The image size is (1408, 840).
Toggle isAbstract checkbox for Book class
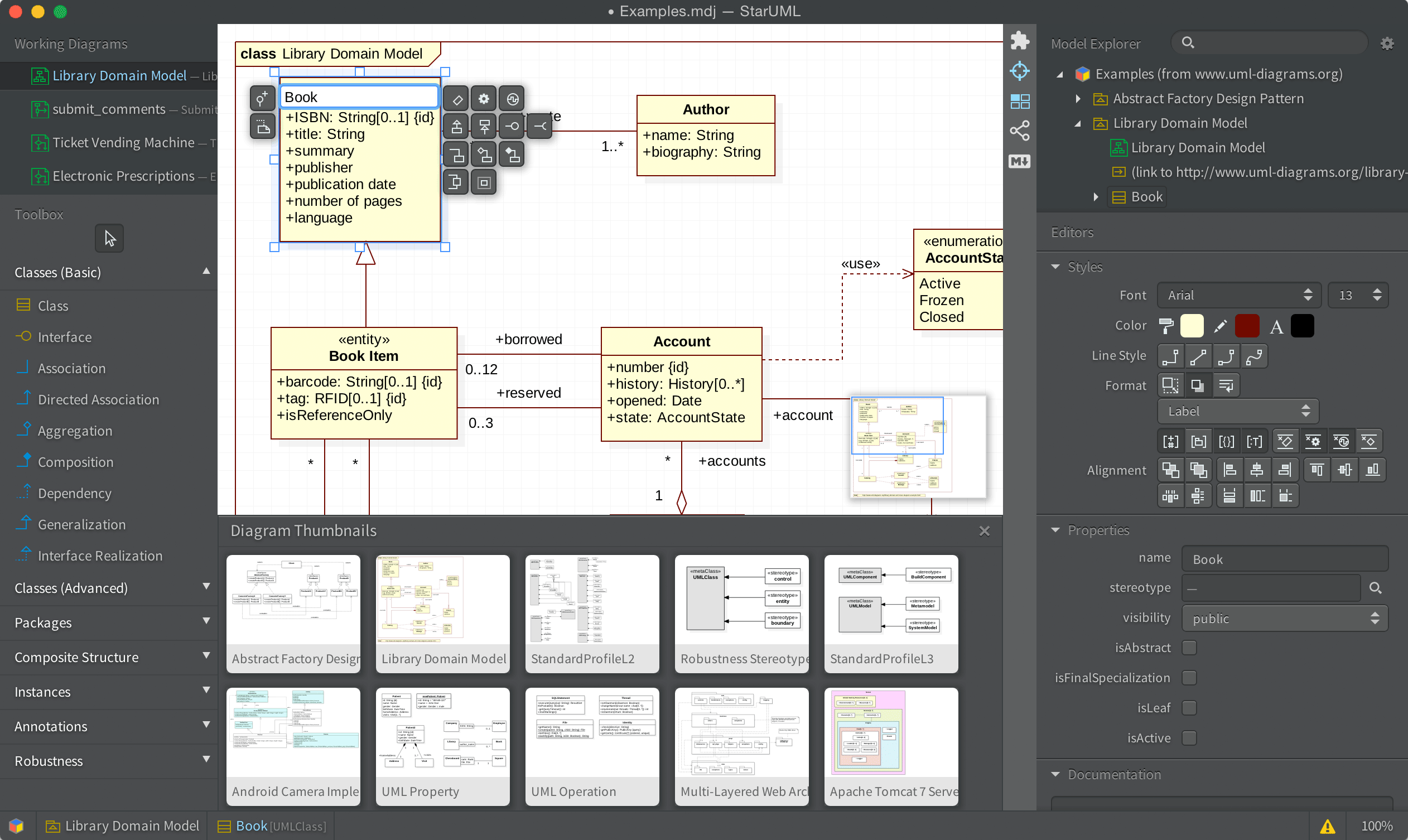coord(1189,647)
